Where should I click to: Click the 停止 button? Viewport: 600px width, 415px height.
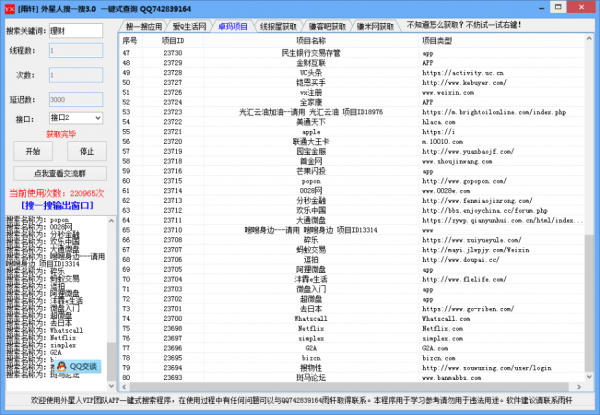(x=87, y=151)
